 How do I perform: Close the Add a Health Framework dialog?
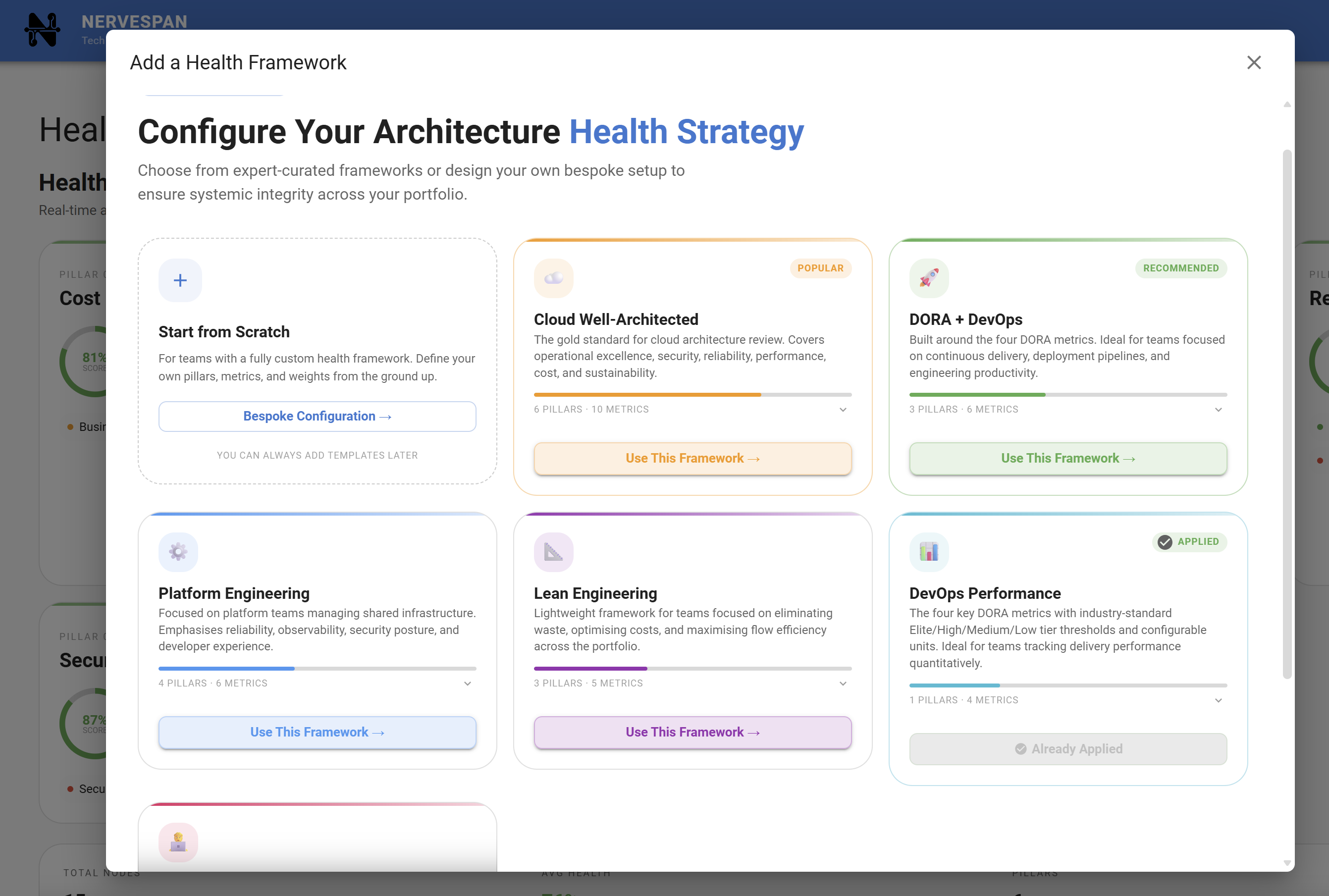click(1254, 62)
